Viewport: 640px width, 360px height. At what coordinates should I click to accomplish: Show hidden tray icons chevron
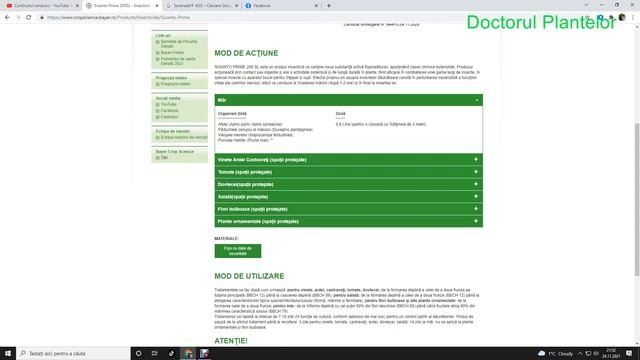[580, 353]
